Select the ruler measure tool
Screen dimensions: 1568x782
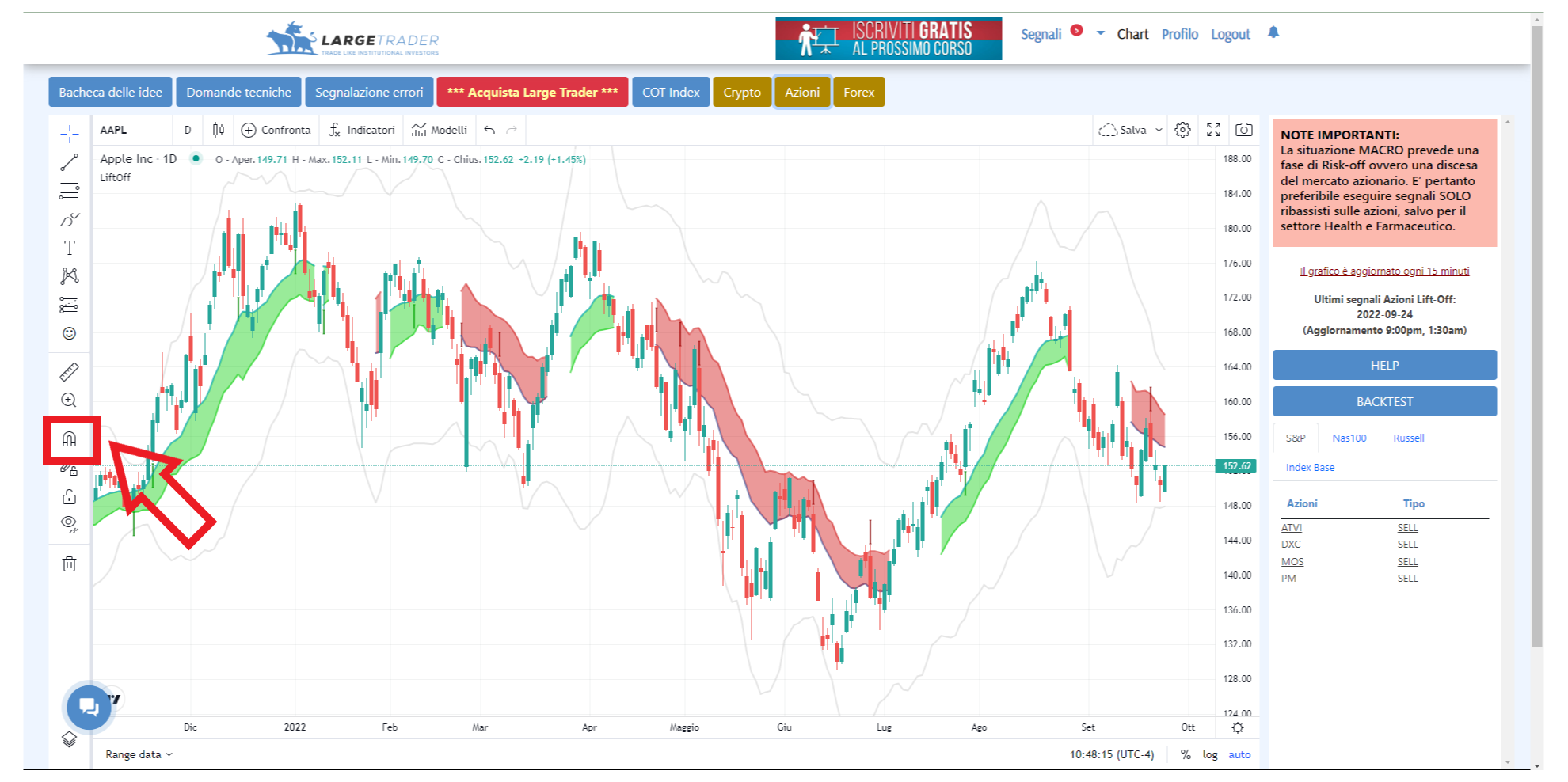70,371
